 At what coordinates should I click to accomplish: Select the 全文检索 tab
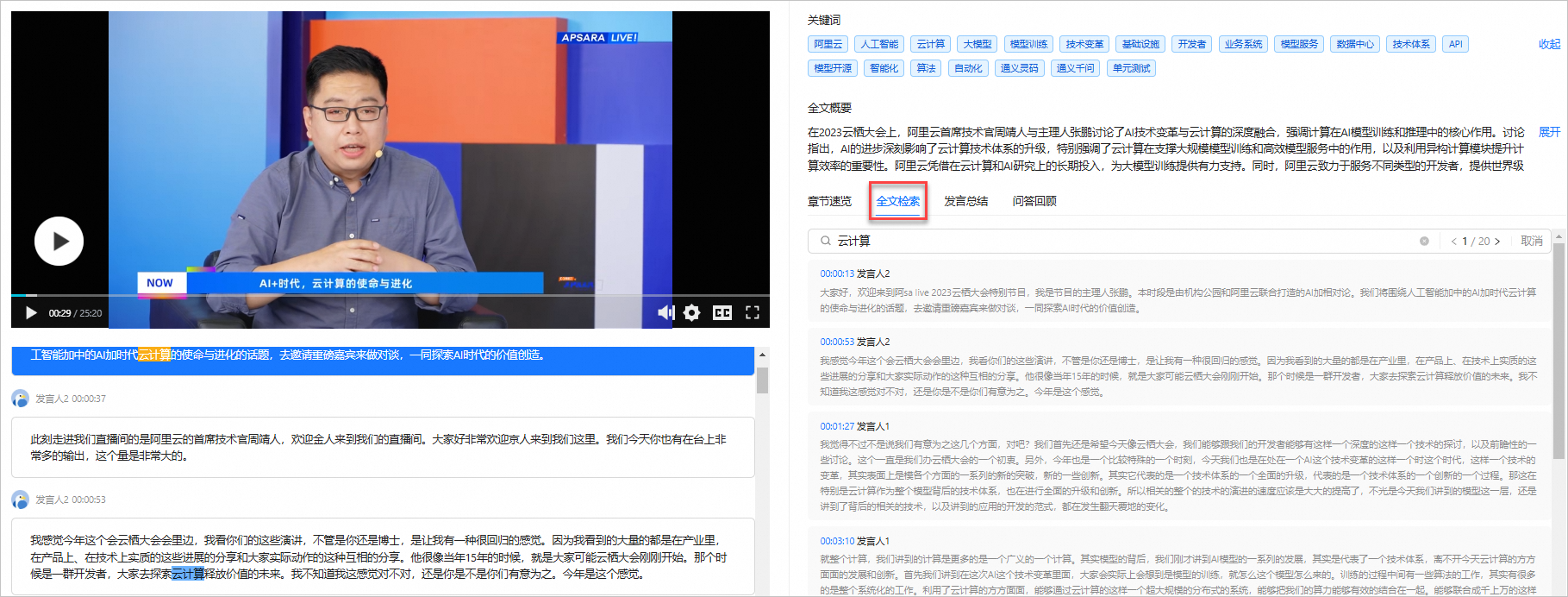[x=898, y=201]
